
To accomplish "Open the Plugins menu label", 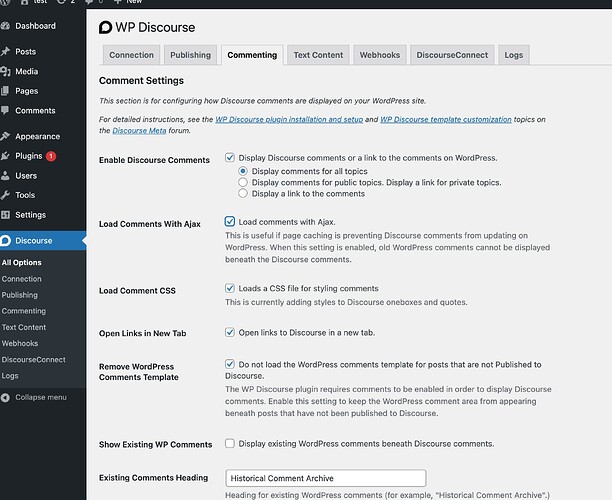I will (x=28, y=156).
